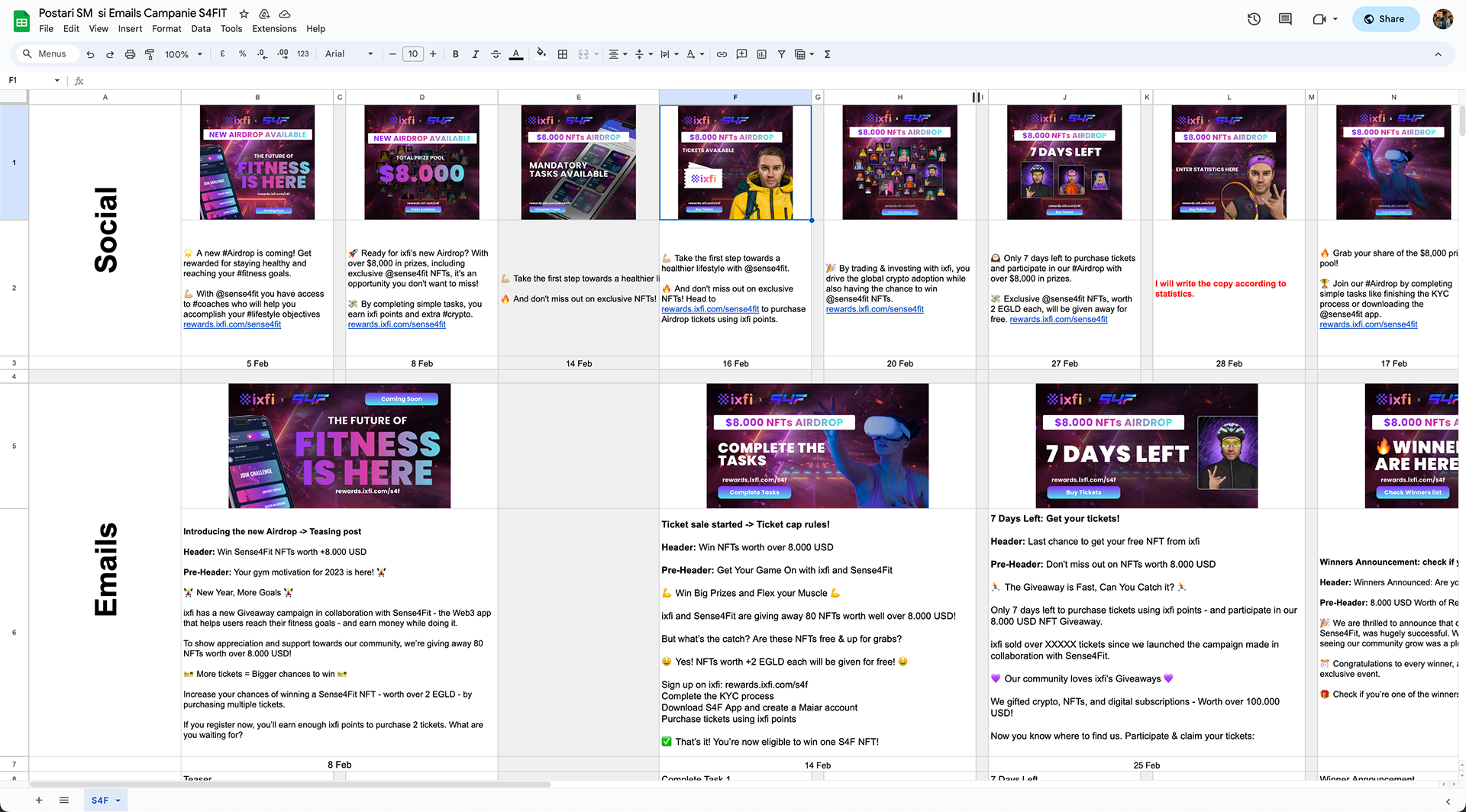The width and height of the screenshot is (1466, 812).
Task: Open horizontal align dropdown
Action: coord(618,54)
